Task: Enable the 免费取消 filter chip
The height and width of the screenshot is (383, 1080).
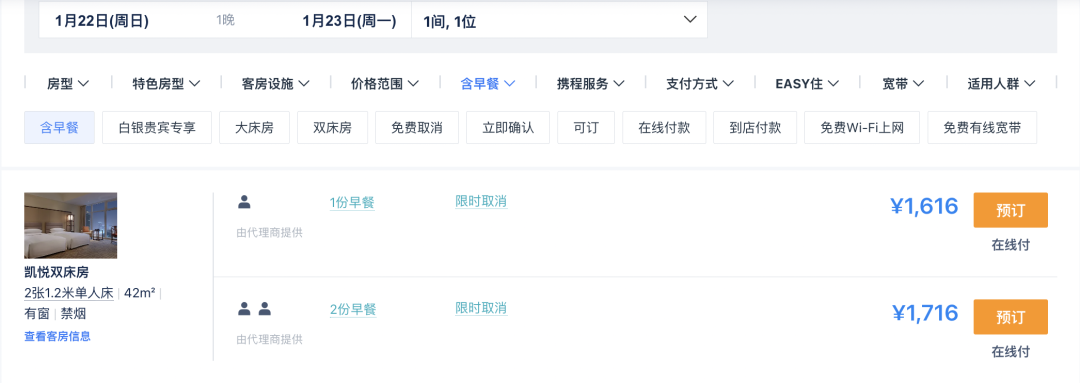Action: 417,127
